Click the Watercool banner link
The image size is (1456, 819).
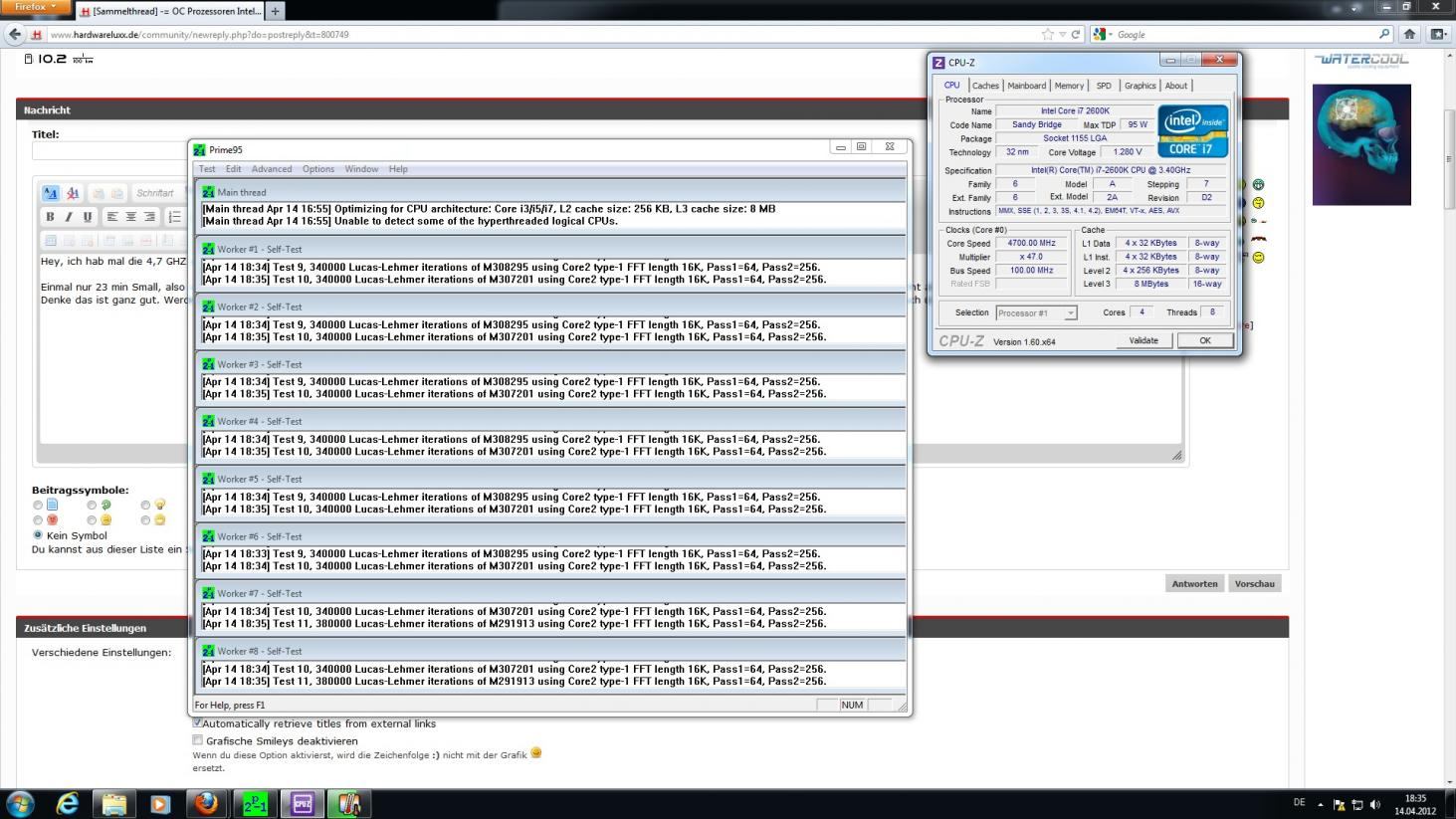(x=1361, y=60)
